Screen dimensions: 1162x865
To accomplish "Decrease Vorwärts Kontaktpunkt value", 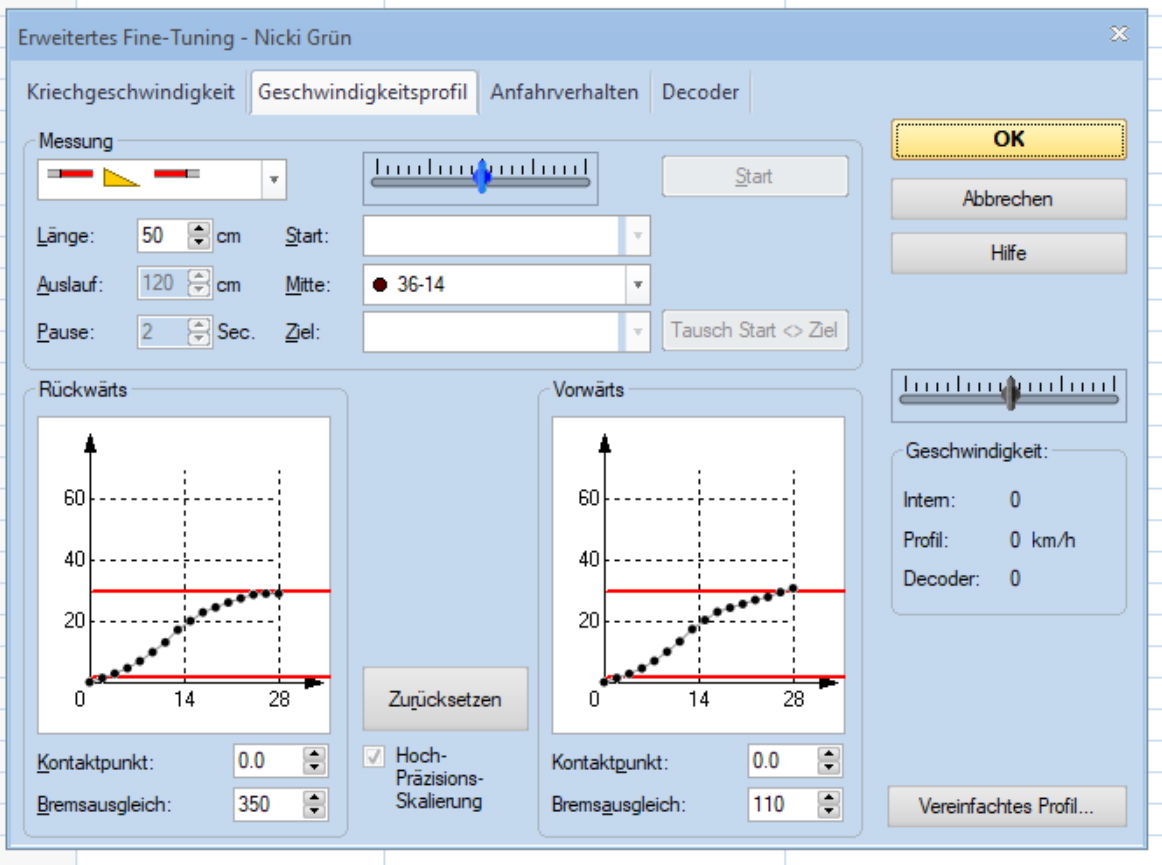I will tap(829, 768).
